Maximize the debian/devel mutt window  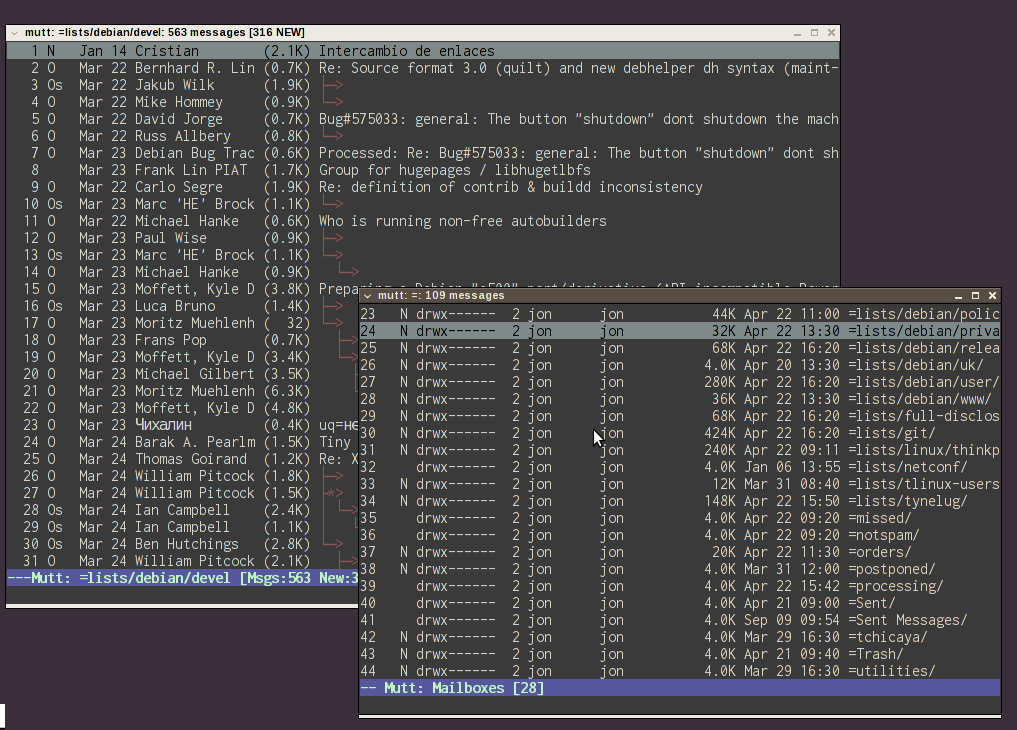[x=814, y=33]
